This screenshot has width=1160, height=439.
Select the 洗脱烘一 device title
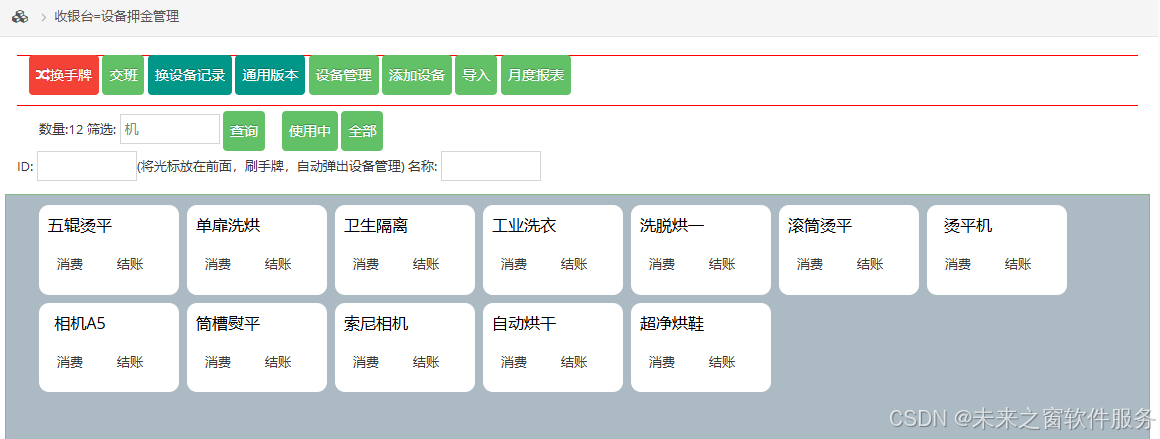coord(672,226)
